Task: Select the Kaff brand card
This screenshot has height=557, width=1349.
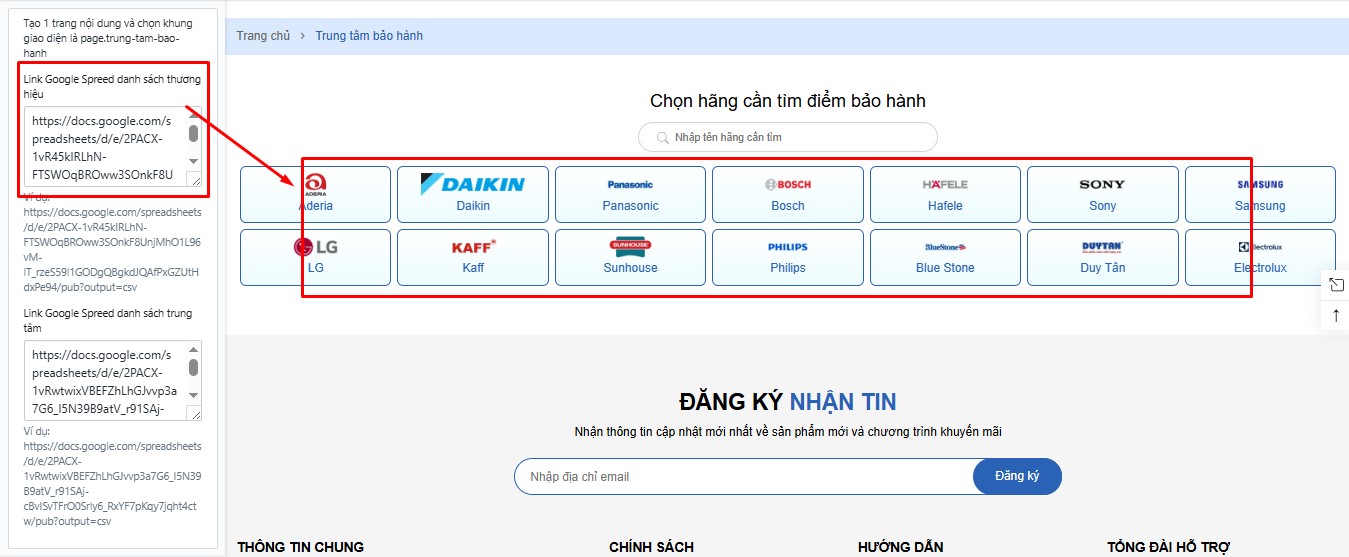Action: [473, 257]
